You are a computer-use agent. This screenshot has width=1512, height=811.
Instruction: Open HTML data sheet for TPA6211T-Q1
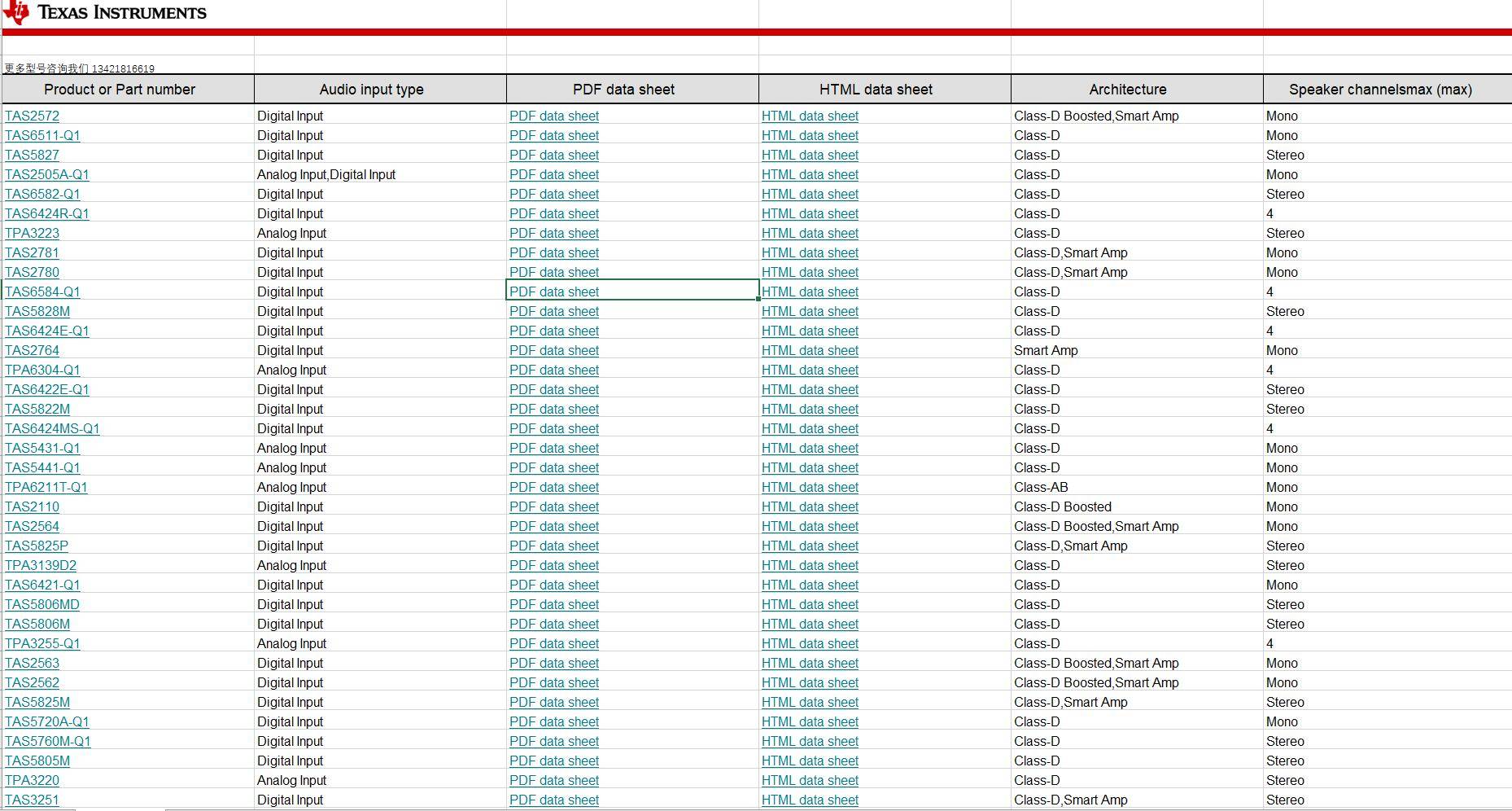click(810, 488)
